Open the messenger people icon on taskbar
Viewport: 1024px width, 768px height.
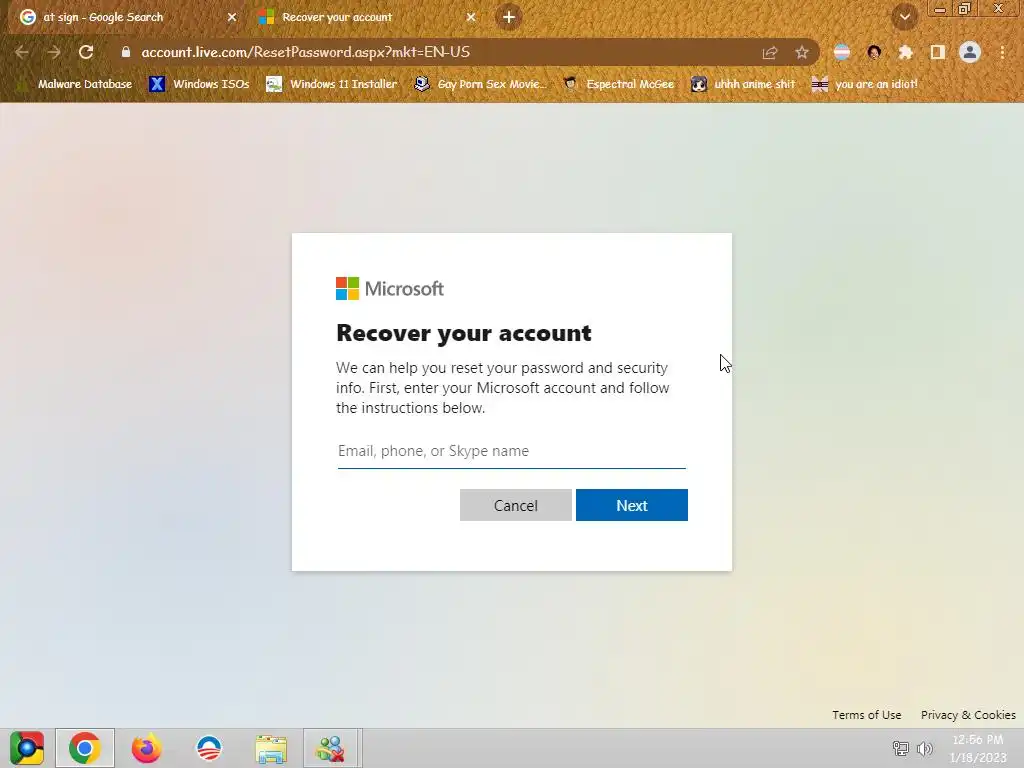(330, 748)
